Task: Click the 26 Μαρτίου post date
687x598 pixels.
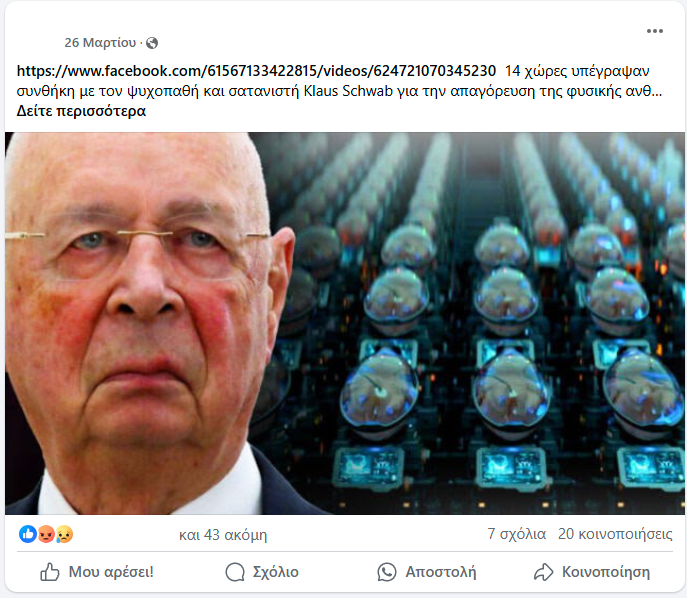Action: click(x=100, y=42)
